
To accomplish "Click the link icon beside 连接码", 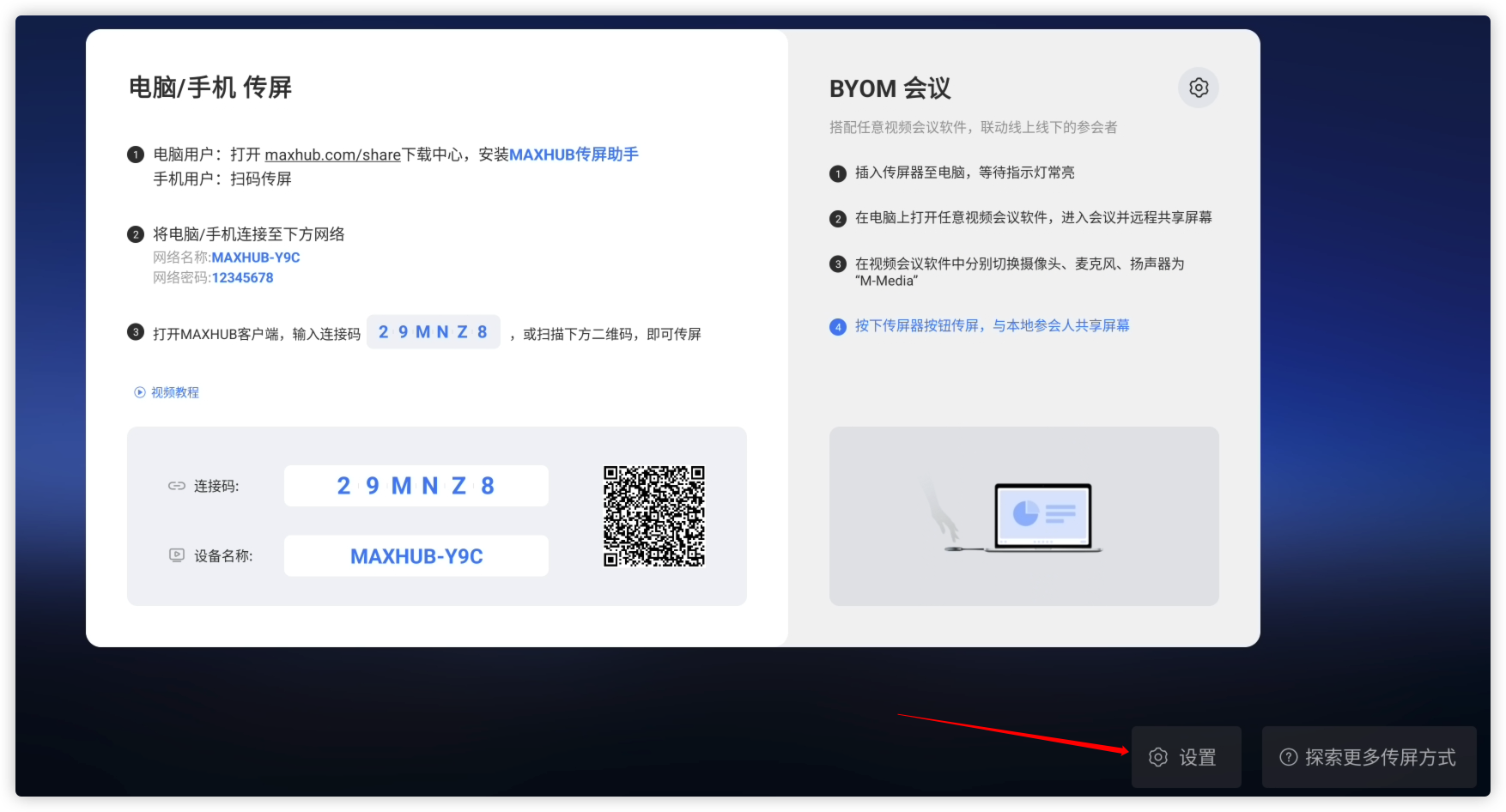I will pos(177,486).
